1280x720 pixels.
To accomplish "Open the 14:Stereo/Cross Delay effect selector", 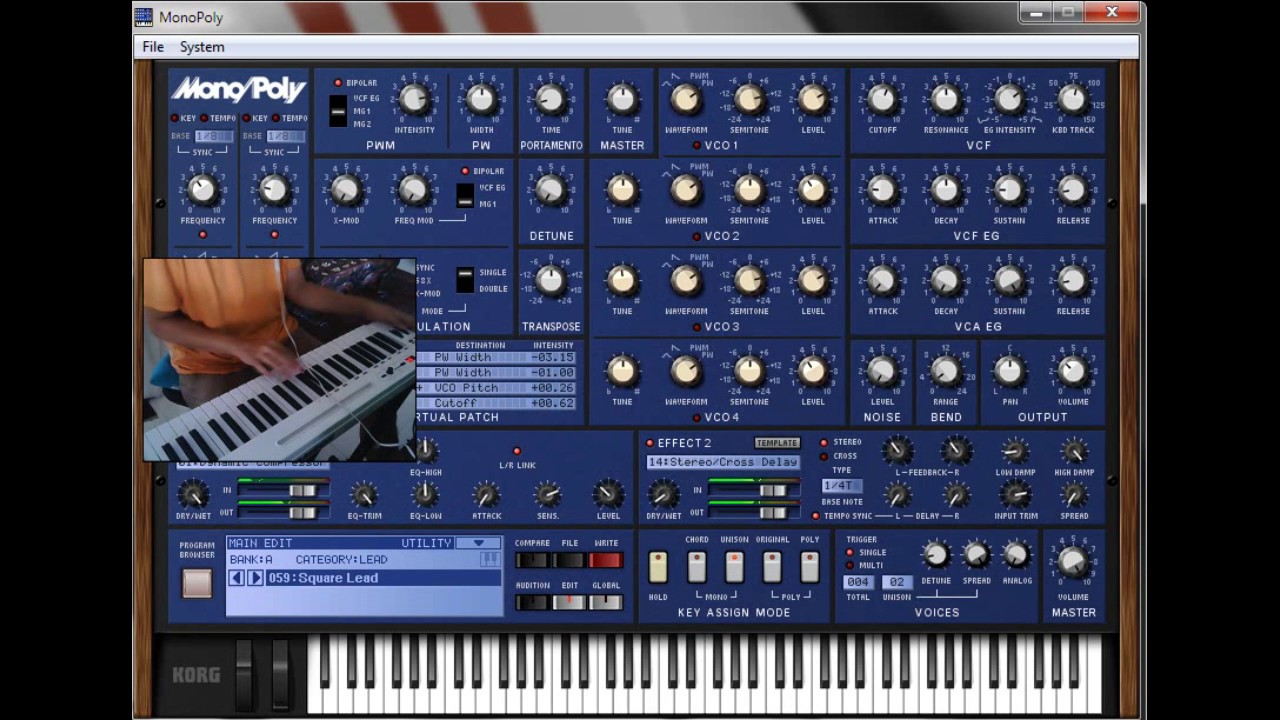I will (723, 462).
